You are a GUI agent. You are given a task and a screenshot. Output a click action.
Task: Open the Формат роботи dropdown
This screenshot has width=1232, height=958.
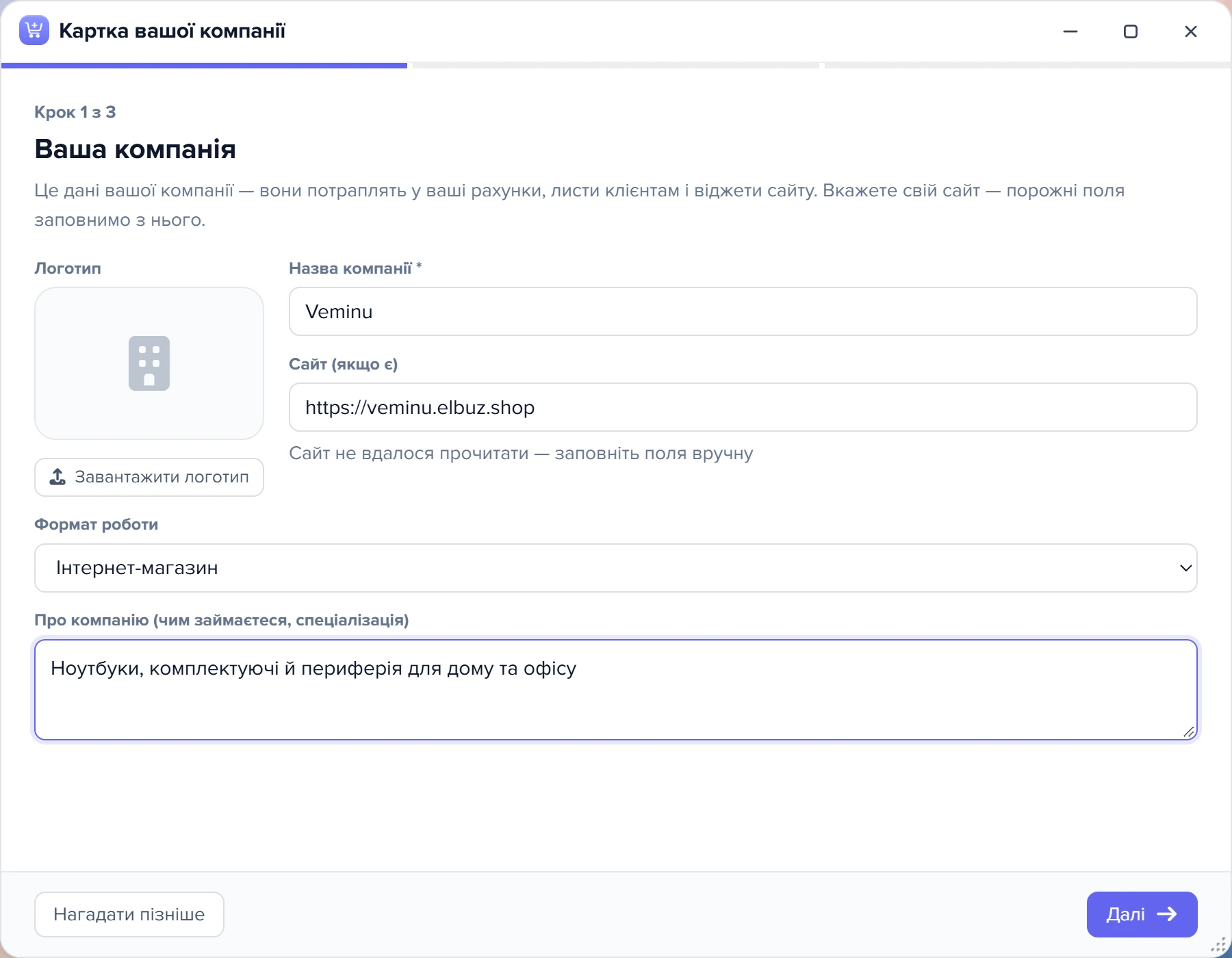pos(615,568)
